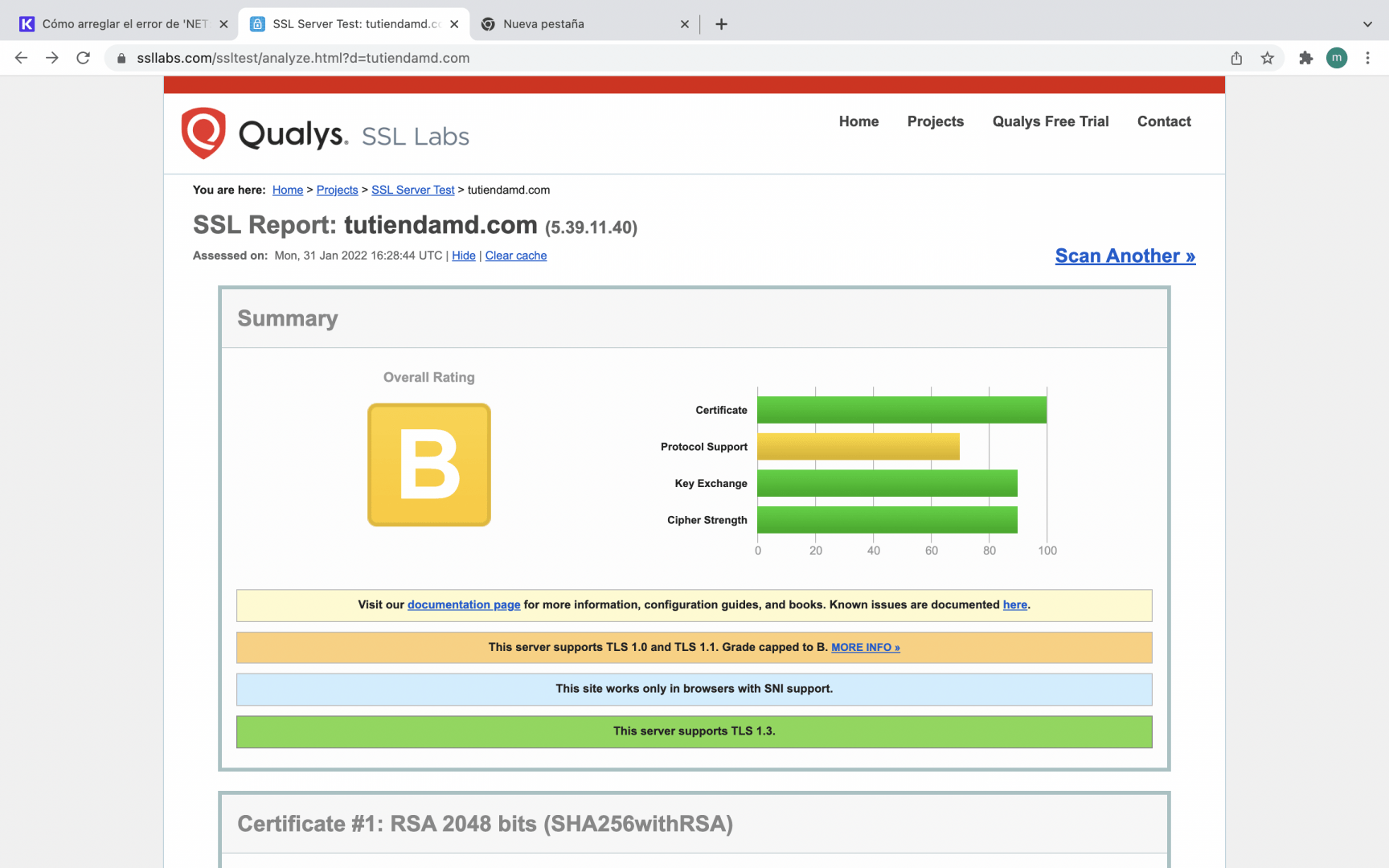Close the SSL Server Test tab
The width and height of the screenshot is (1389, 868).
point(454,24)
